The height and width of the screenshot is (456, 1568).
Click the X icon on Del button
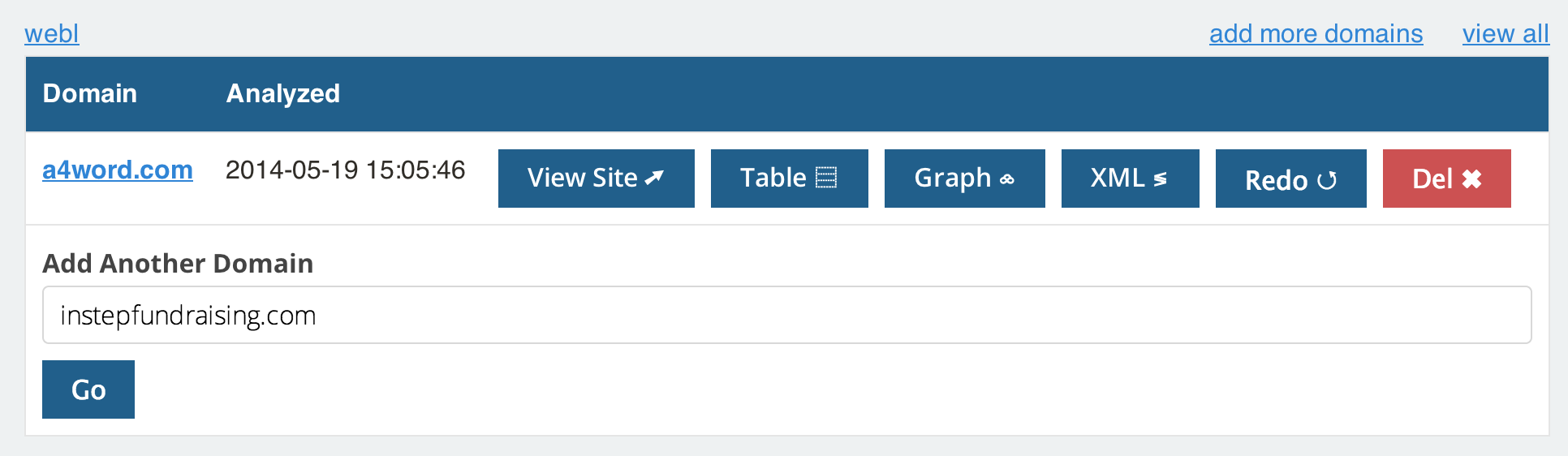(x=1471, y=179)
